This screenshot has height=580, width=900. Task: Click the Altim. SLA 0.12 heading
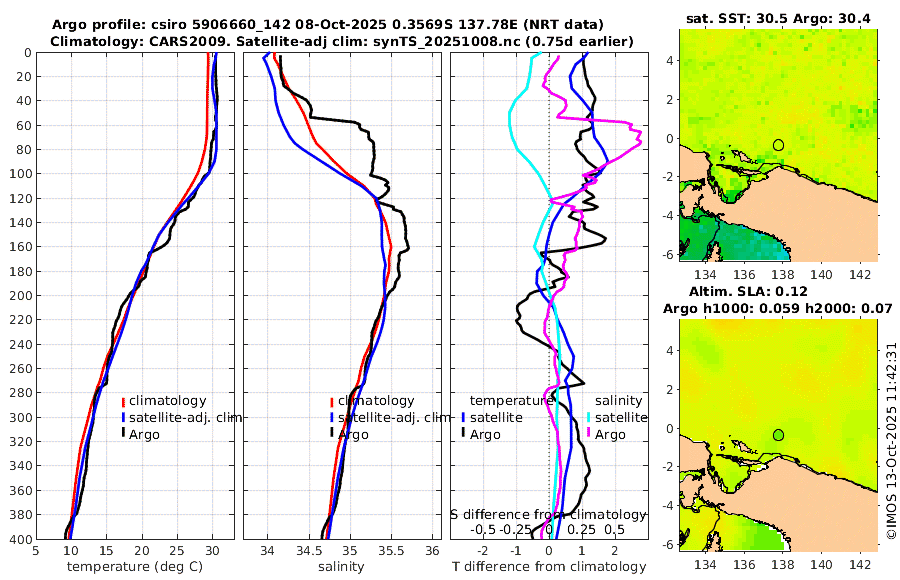(x=748, y=291)
